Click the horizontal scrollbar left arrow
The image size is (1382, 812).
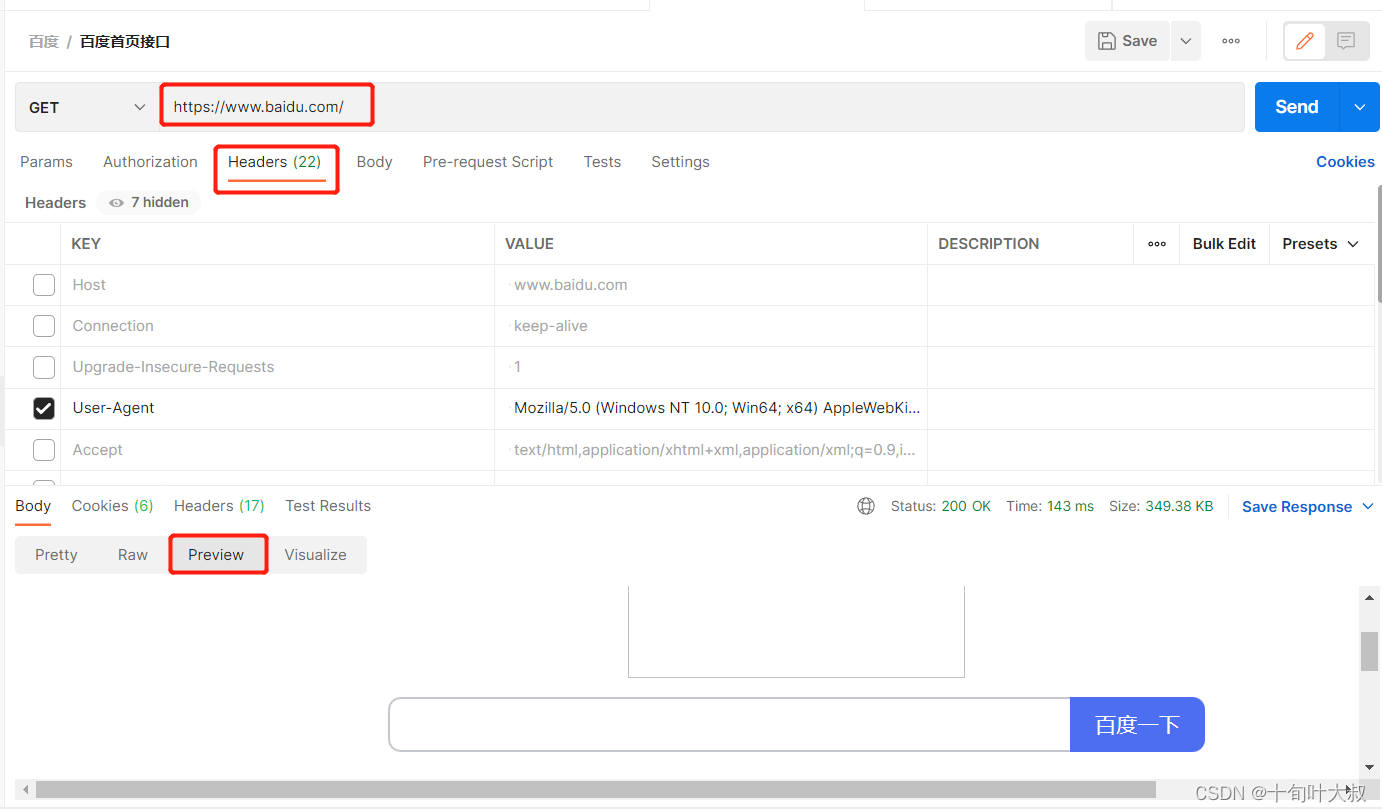pos(25,790)
